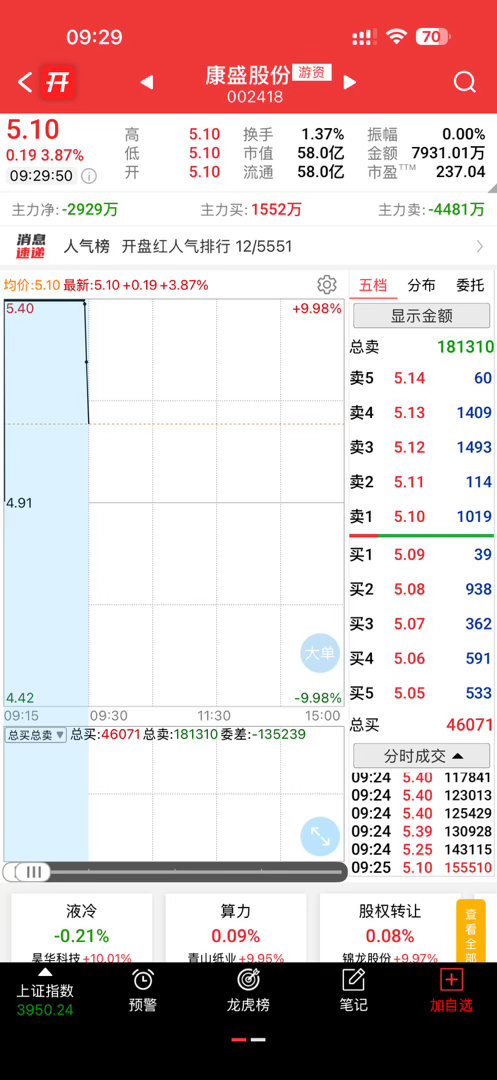Screen dimensions: 497x1080
Task: Click the info icon beside 09:29:50
Action: pyautogui.click(x=89, y=176)
